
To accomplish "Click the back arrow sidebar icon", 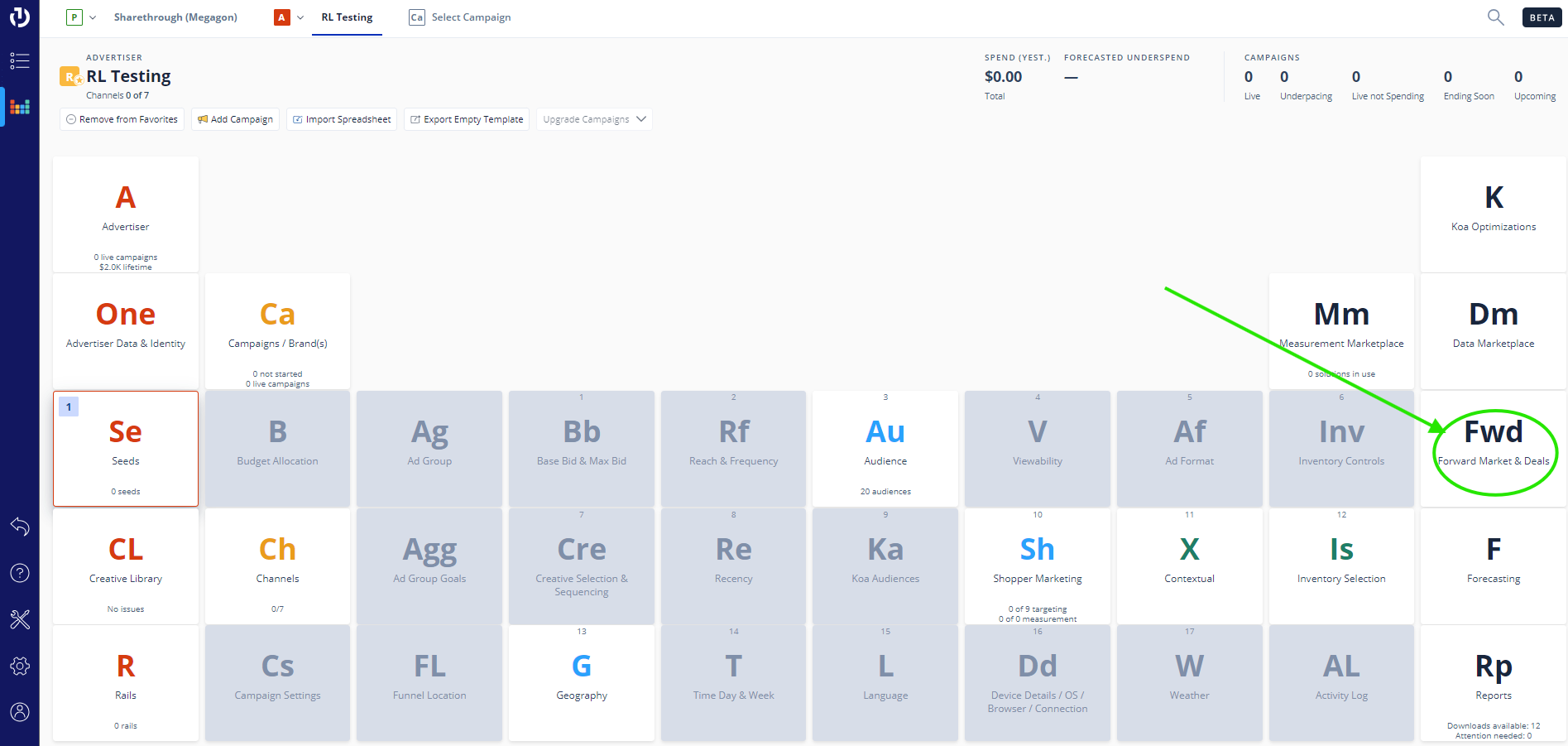I will pyautogui.click(x=20, y=527).
